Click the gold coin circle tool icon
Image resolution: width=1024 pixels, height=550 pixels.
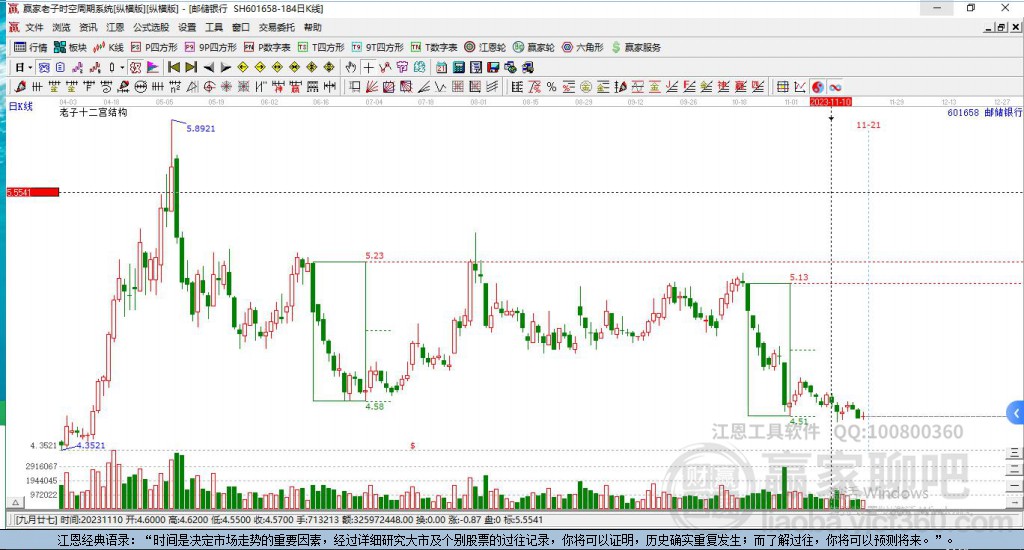point(586,87)
